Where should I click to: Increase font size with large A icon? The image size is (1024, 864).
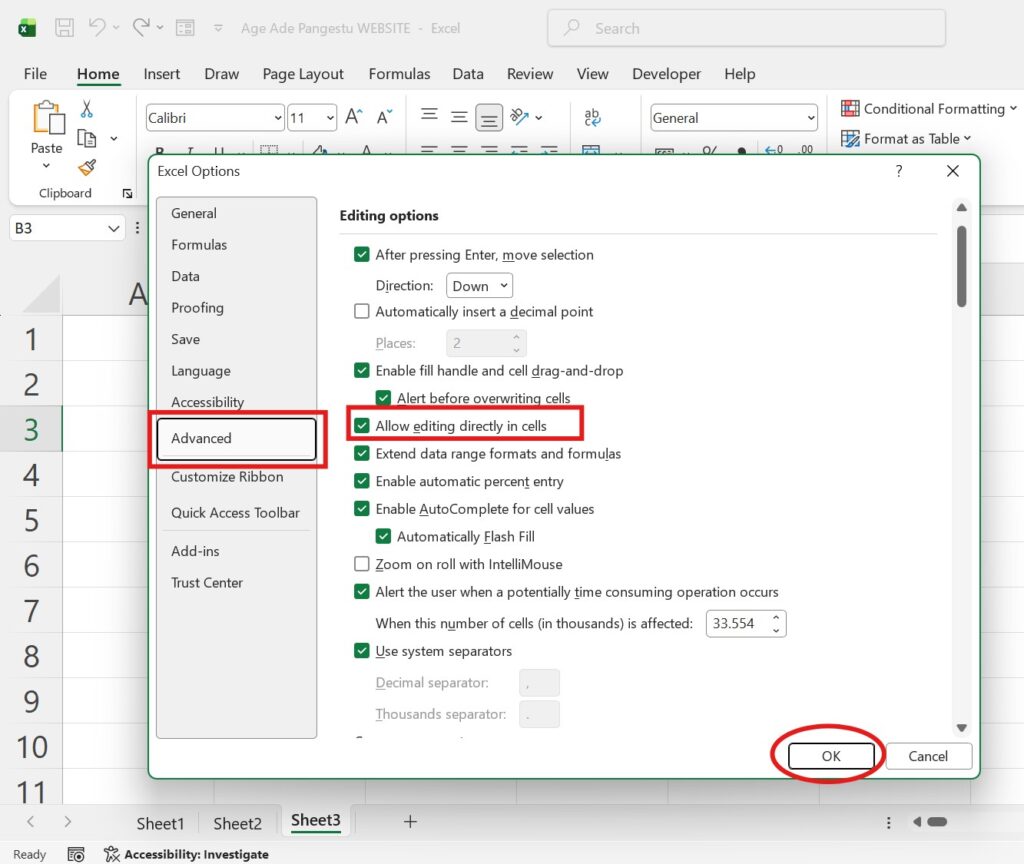pyautogui.click(x=354, y=117)
